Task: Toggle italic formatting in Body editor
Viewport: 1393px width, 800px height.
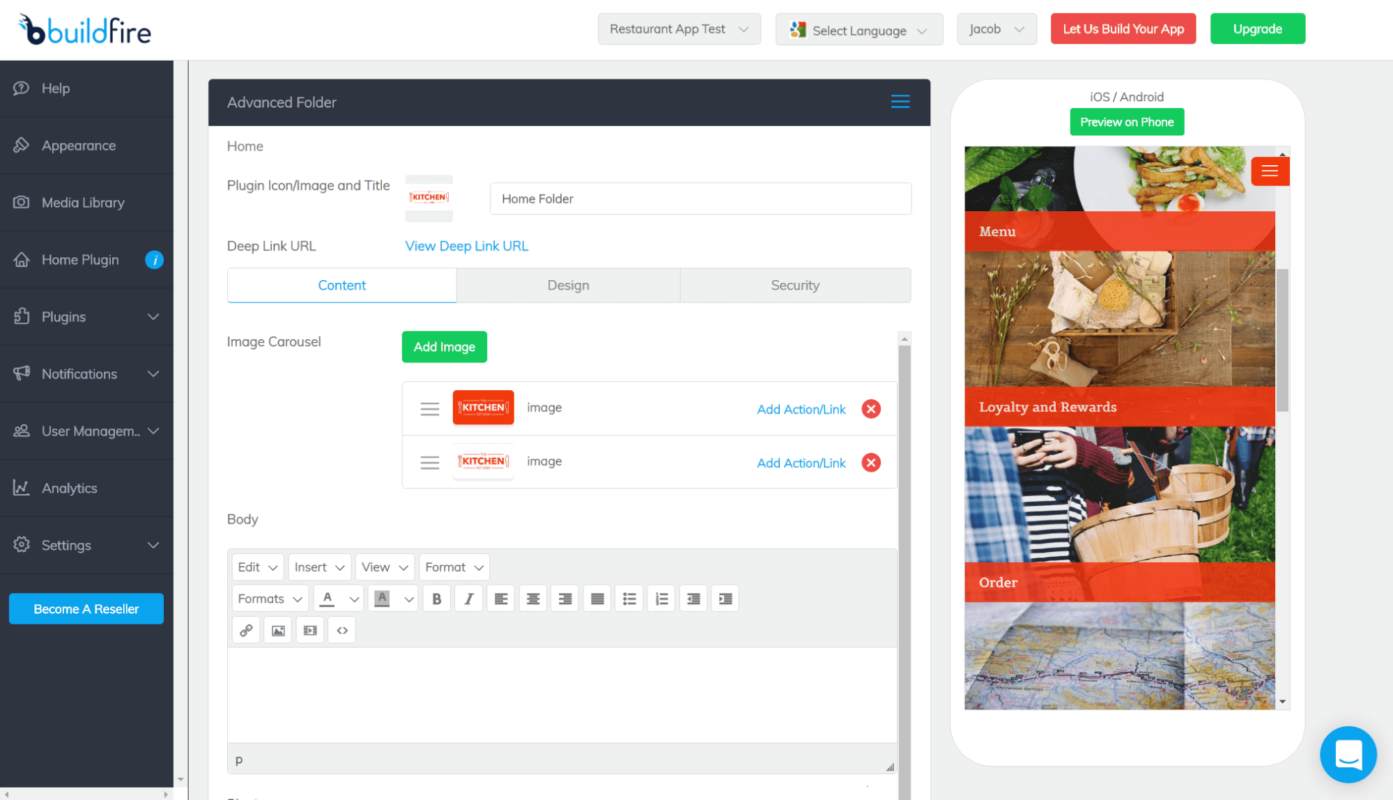Action: click(x=469, y=599)
